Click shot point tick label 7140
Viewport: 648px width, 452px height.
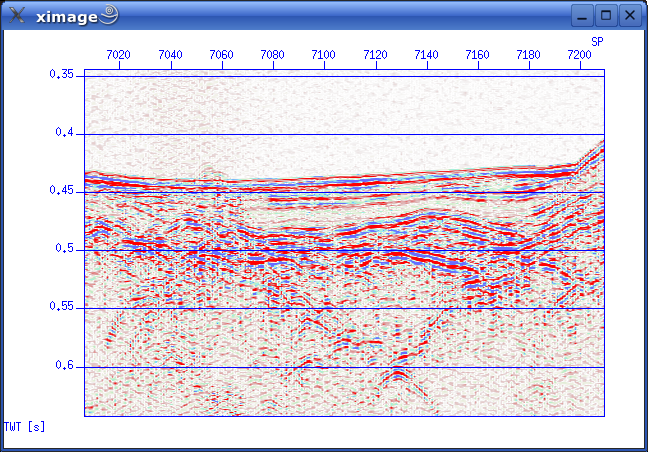click(x=426, y=54)
